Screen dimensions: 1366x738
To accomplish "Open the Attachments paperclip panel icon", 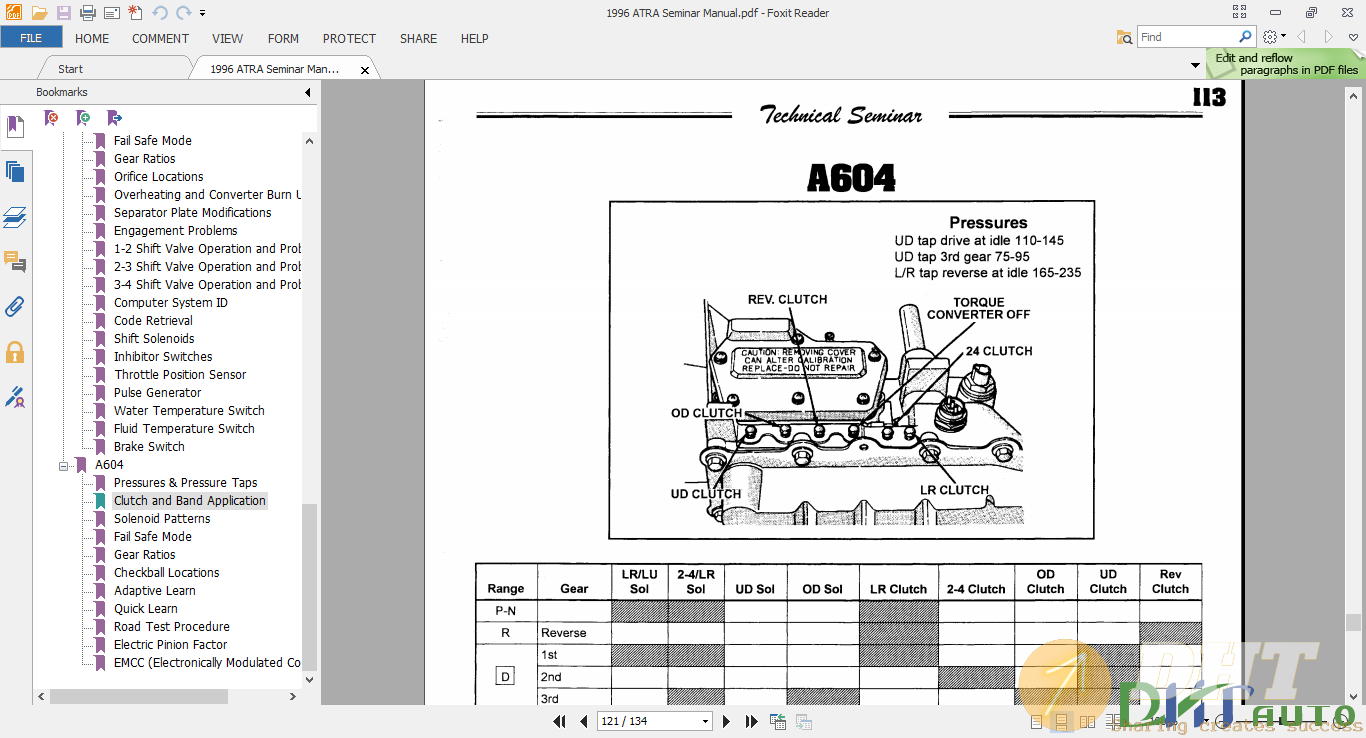I will point(15,307).
